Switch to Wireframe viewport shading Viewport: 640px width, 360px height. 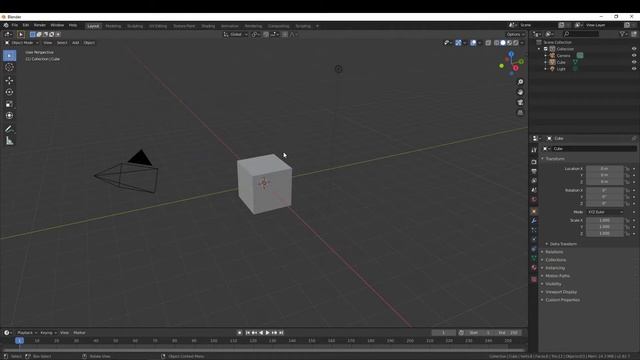coord(497,43)
